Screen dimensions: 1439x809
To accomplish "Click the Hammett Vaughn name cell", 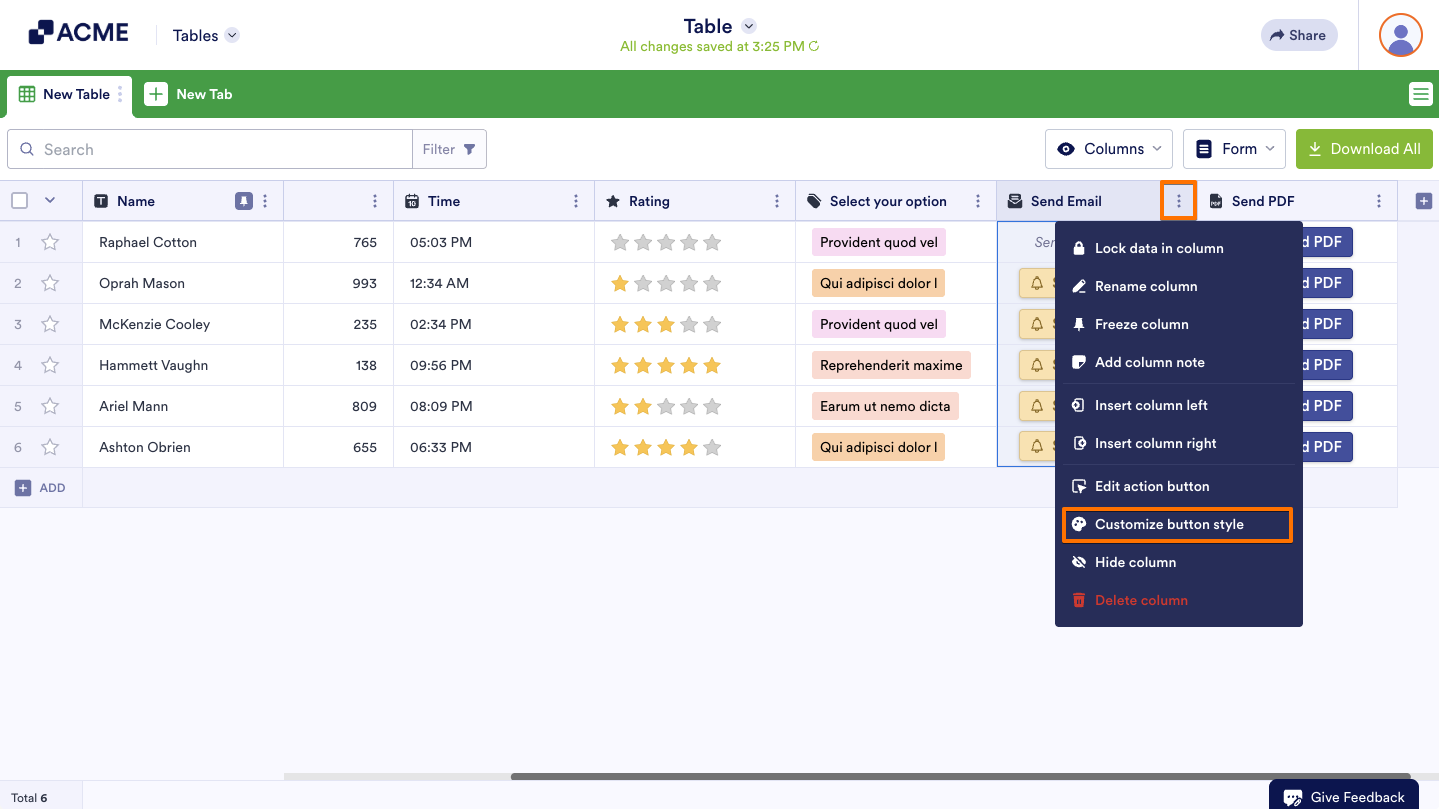I will 183,365.
